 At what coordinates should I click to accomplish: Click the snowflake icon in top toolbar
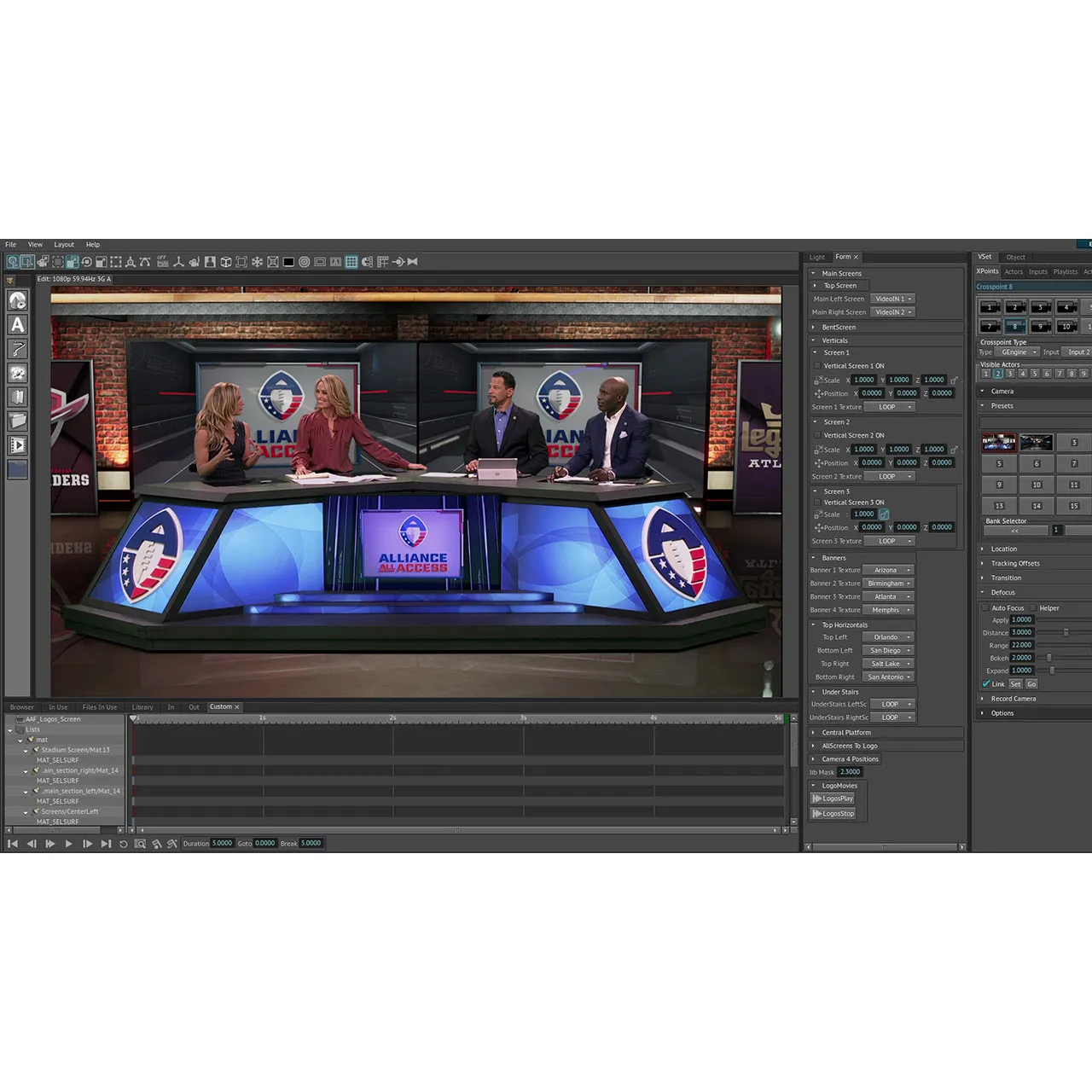coord(257,262)
